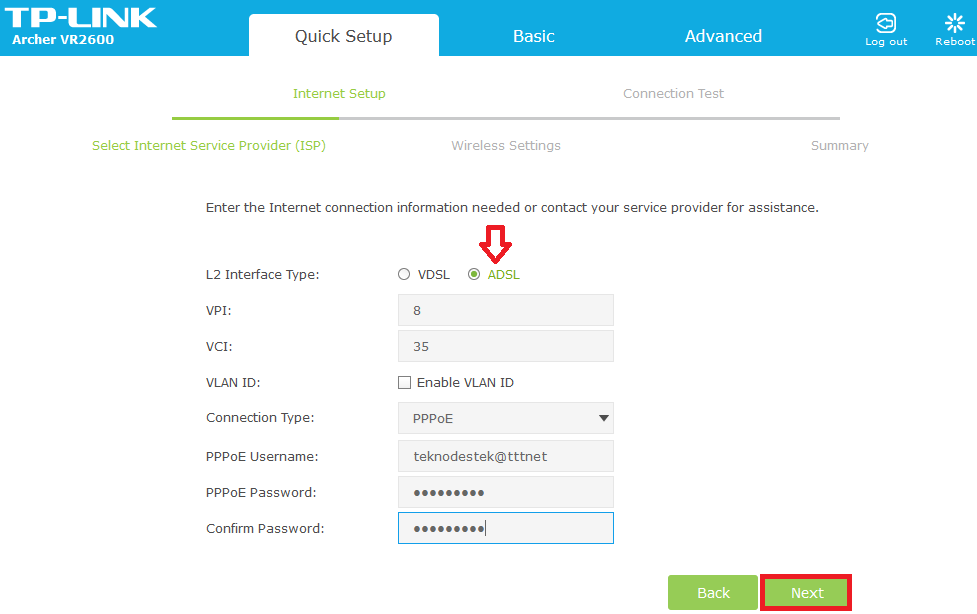Switch to the Connection Test step
Viewport: 977px width, 614px height.
click(x=673, y=93)
